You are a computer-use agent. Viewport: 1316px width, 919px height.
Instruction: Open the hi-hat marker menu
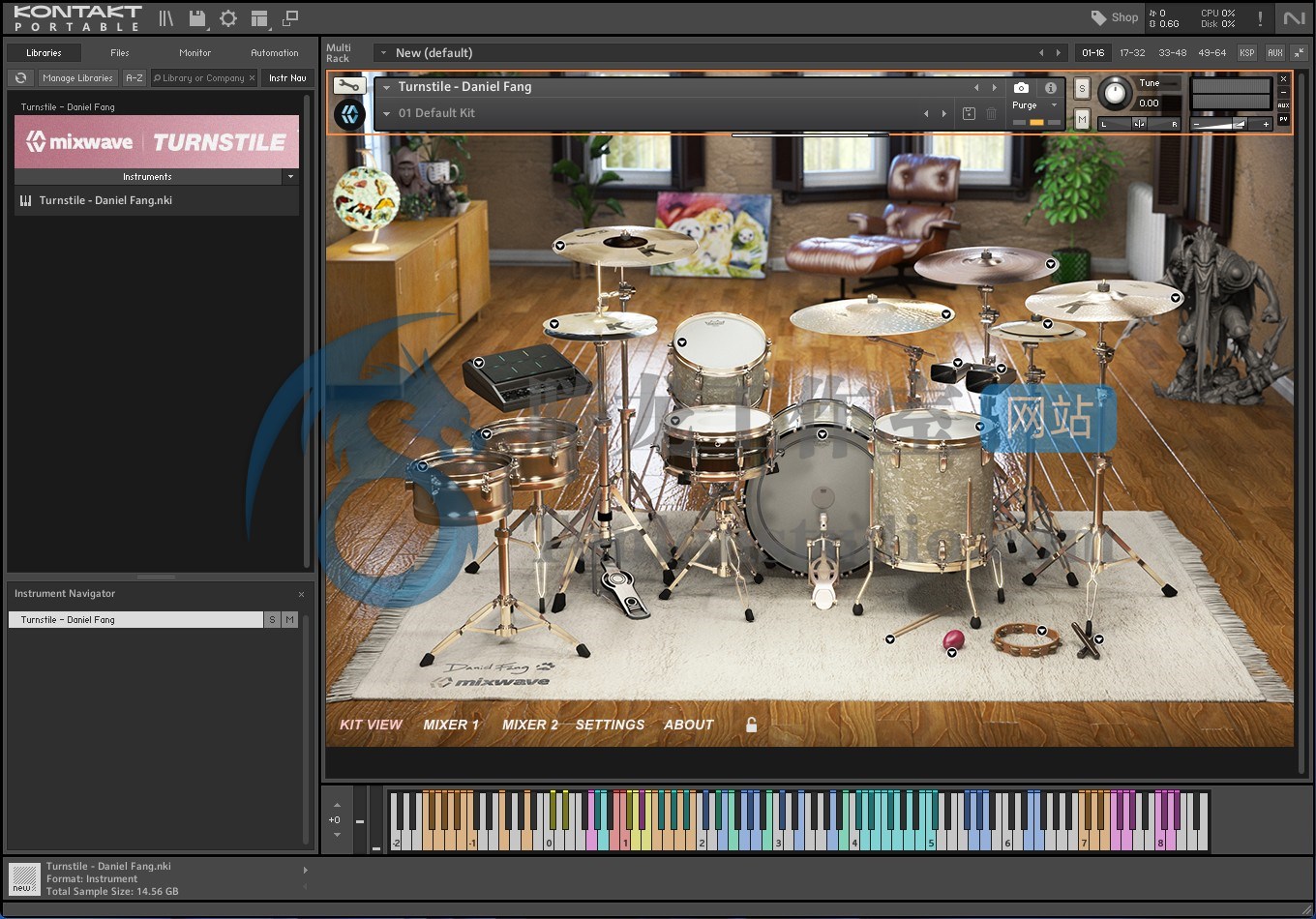coord(554,324)
